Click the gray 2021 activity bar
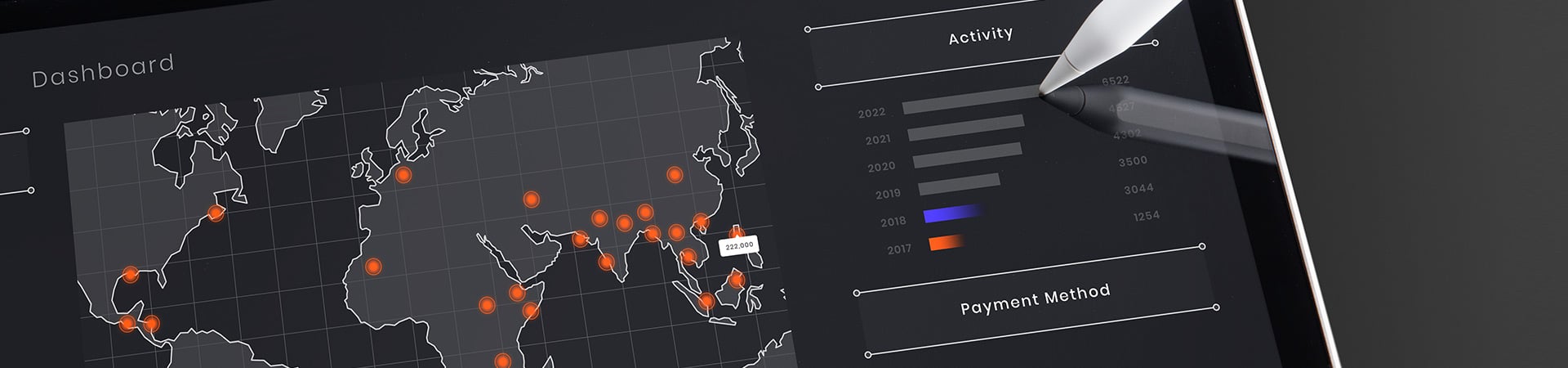The height and width of the screenshot is (368, 1568). click(965, 128)
